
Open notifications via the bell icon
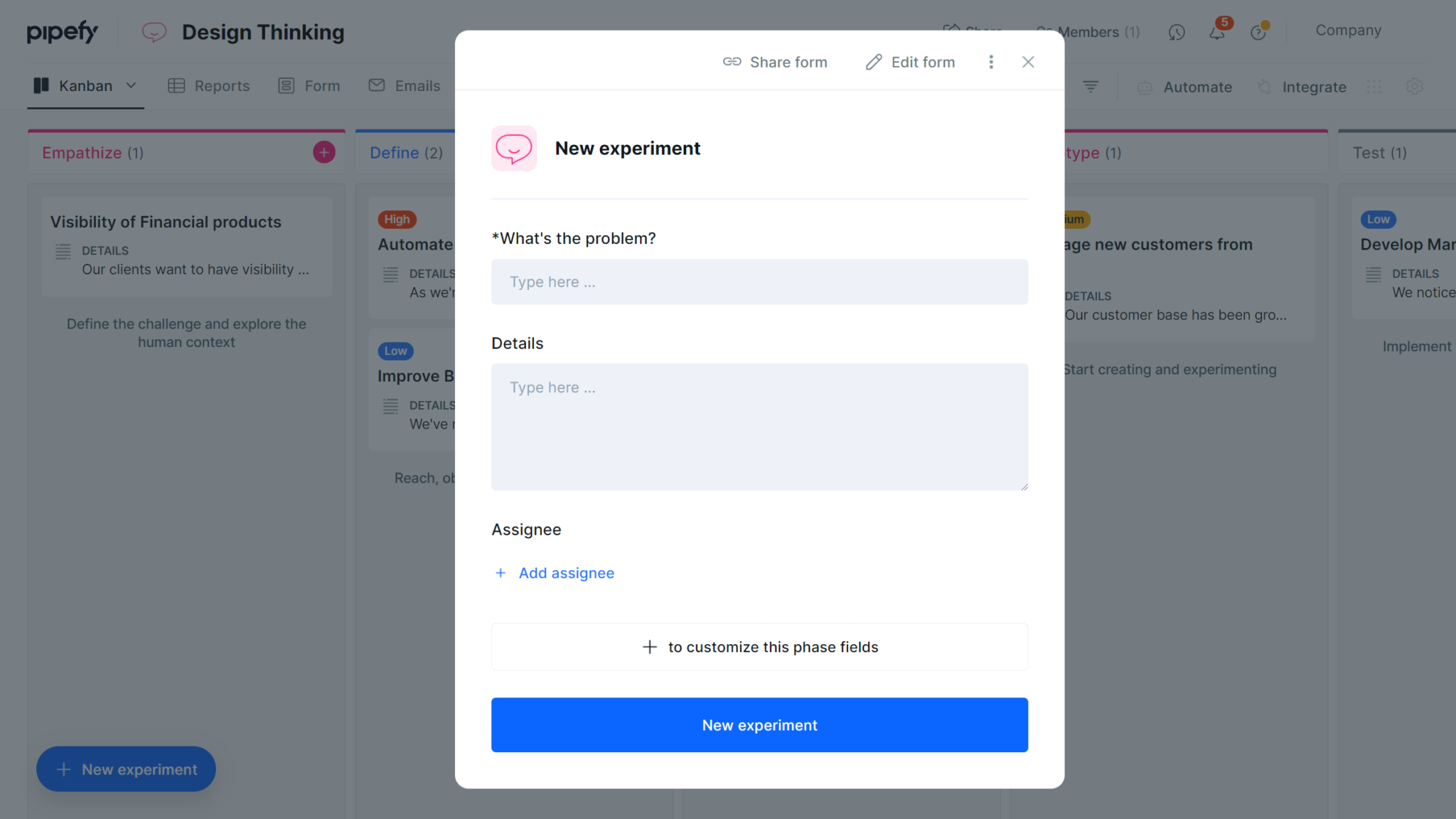click(1217, 32)
